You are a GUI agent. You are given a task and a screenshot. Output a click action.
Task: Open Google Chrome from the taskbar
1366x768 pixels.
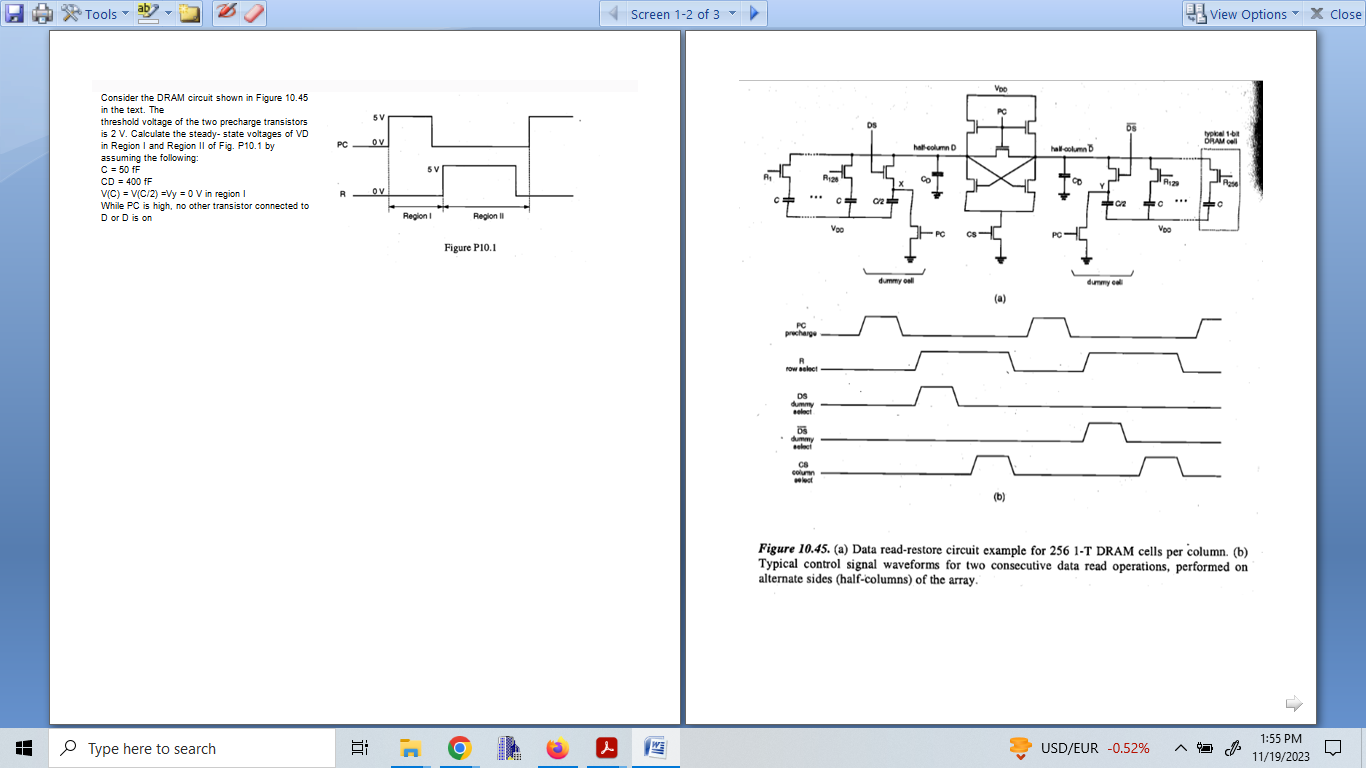tap(459, 747)
